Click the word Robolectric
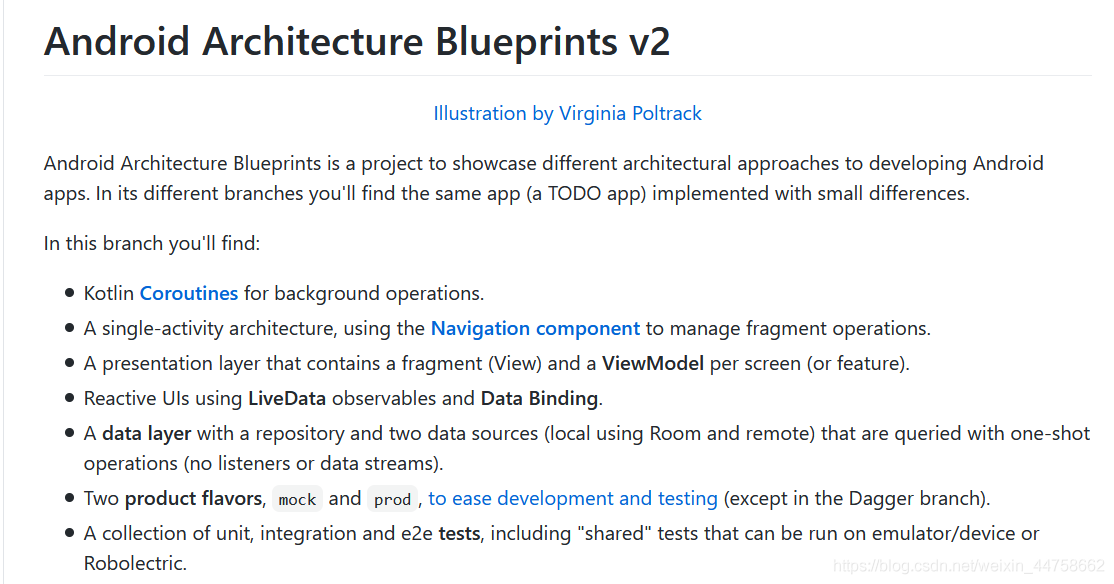Viewport: 1114px width, 584px height. (134, 563)
